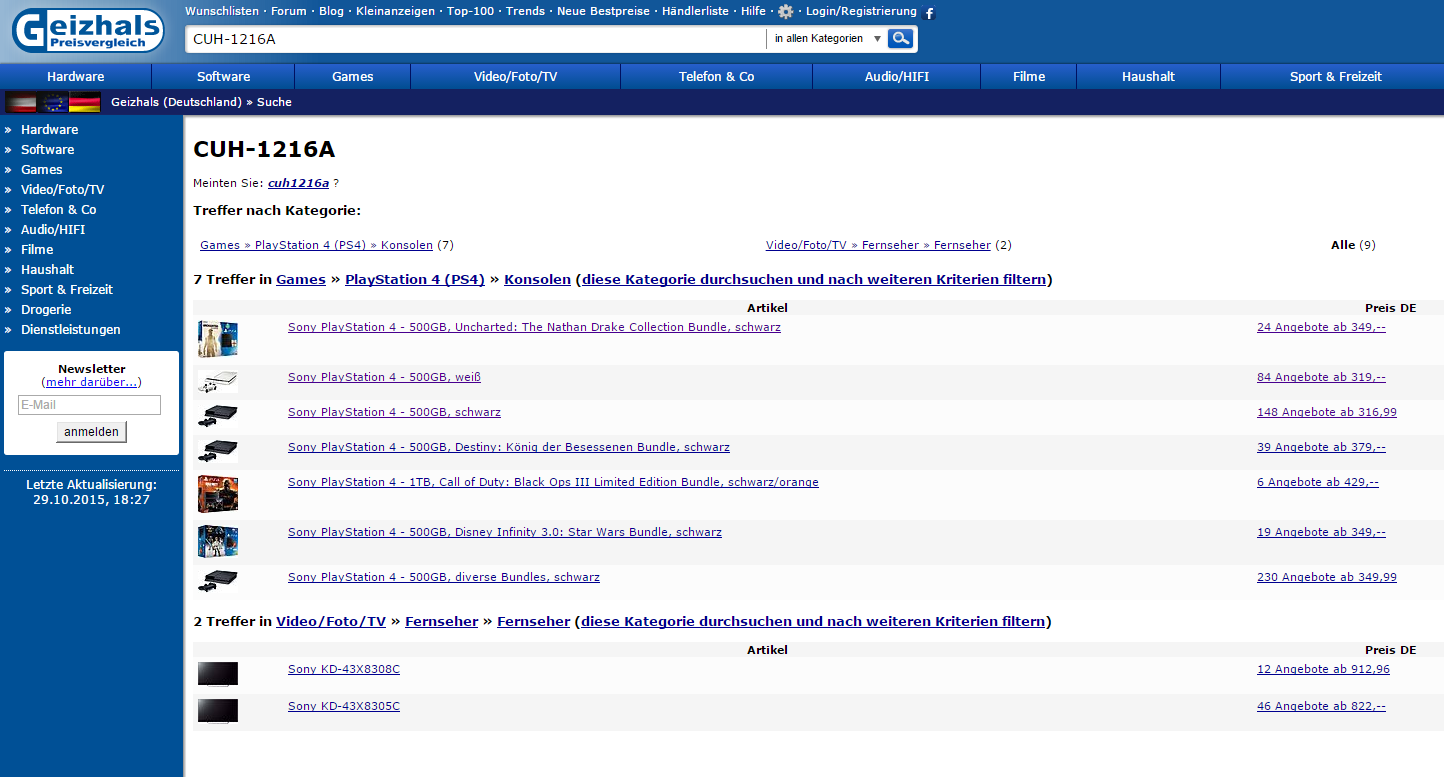Focus the newsletter E-Mail field
1444x777 pixels.
click(x=89, y=405)
